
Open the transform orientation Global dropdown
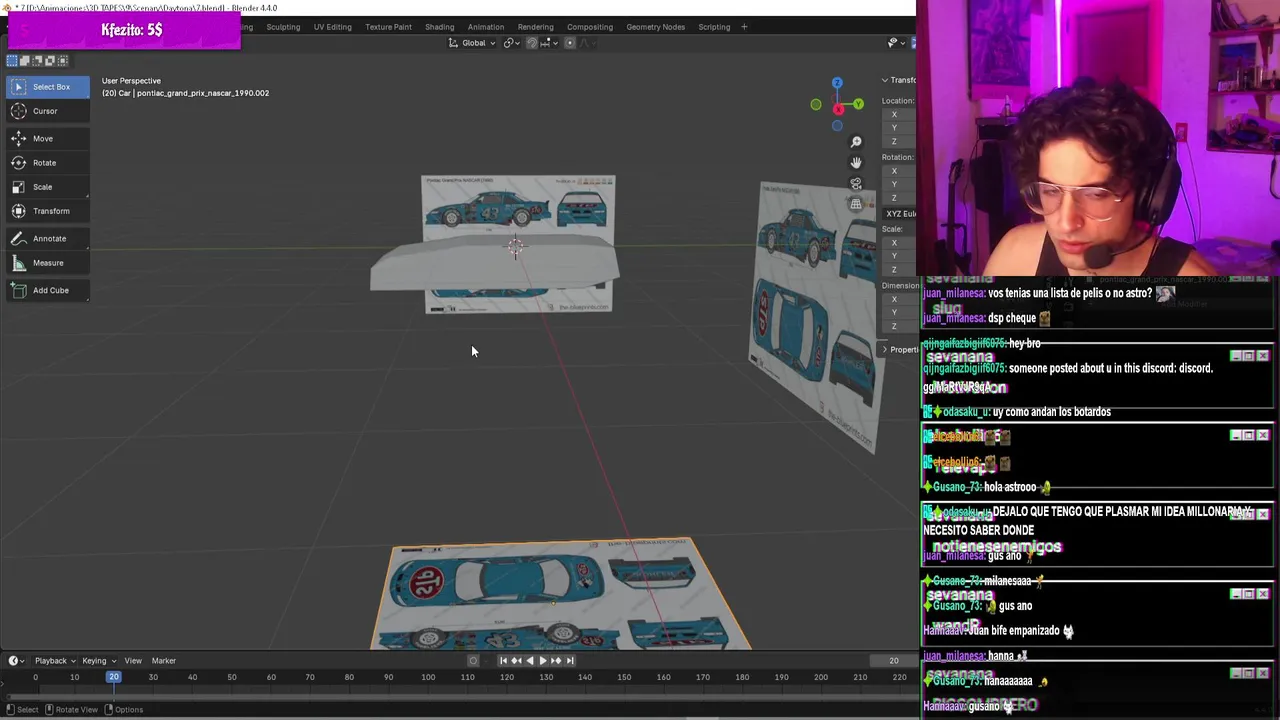(472, 43)
